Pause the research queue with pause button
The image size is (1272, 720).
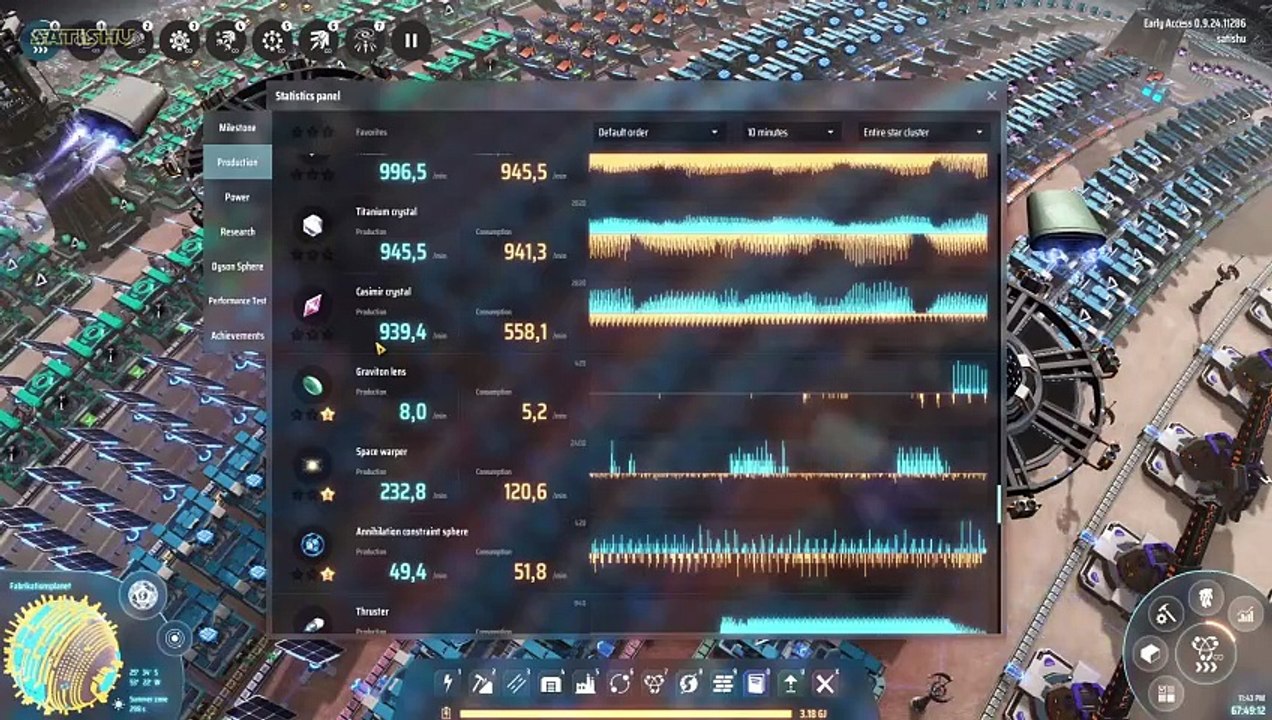(411, 41)
